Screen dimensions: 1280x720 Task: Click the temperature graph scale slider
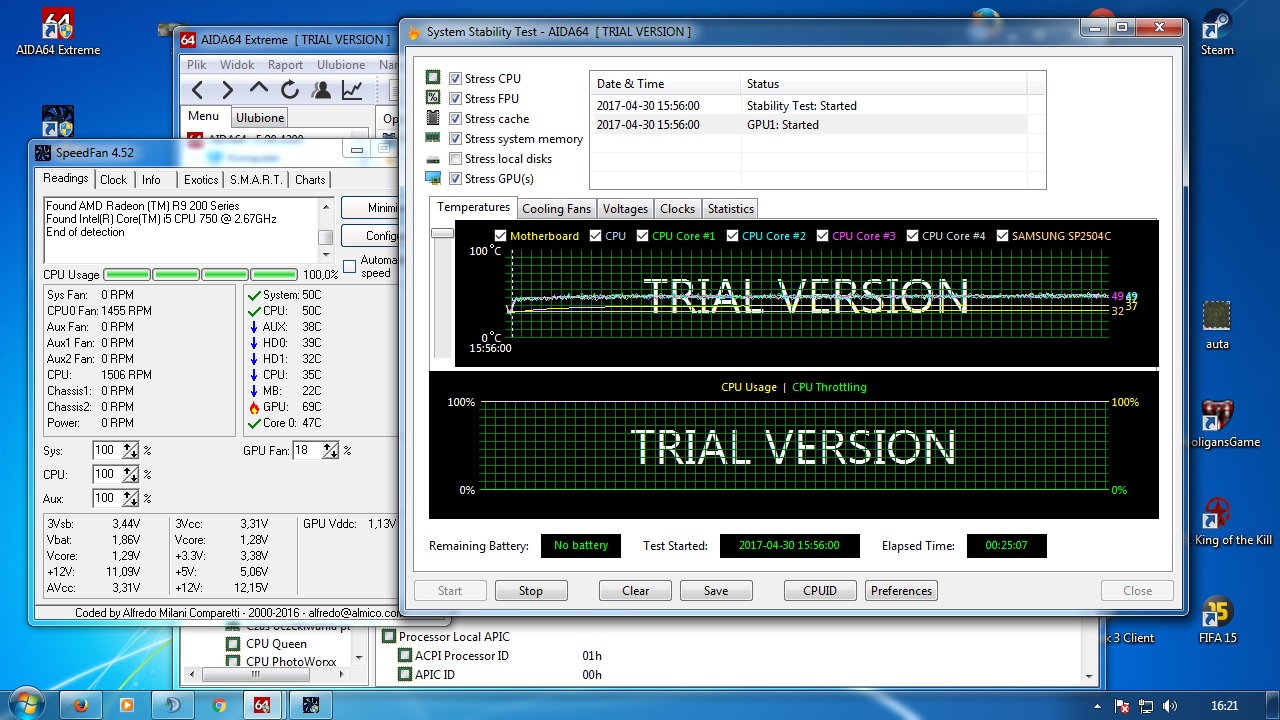442,233
